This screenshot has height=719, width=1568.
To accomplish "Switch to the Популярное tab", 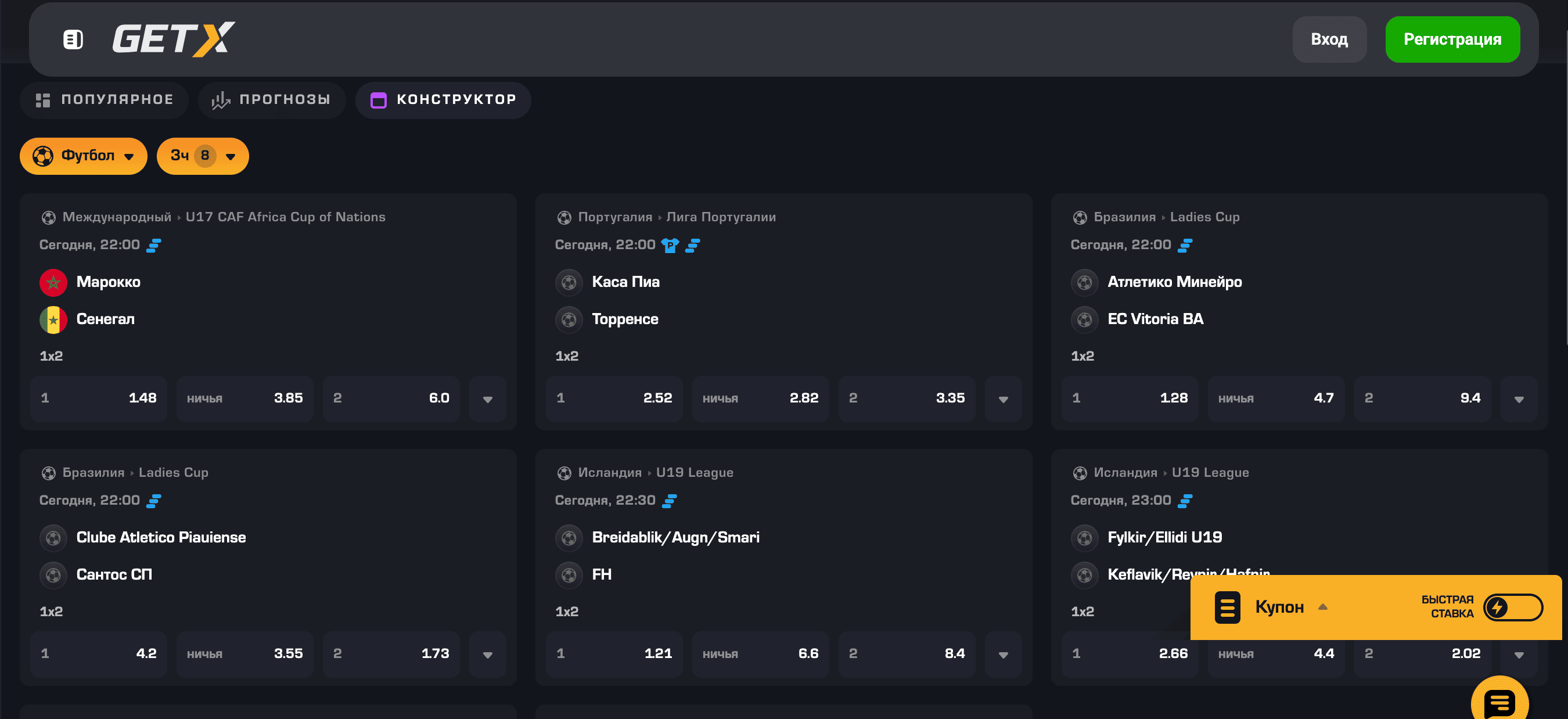I will [x=104, y=100].
